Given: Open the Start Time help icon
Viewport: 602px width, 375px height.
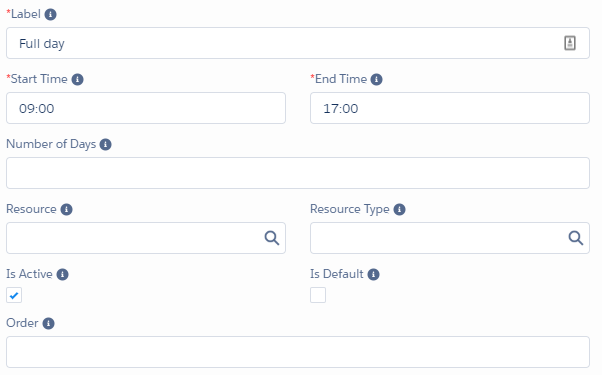Looking at the screenshot, I should coord(78,79).
